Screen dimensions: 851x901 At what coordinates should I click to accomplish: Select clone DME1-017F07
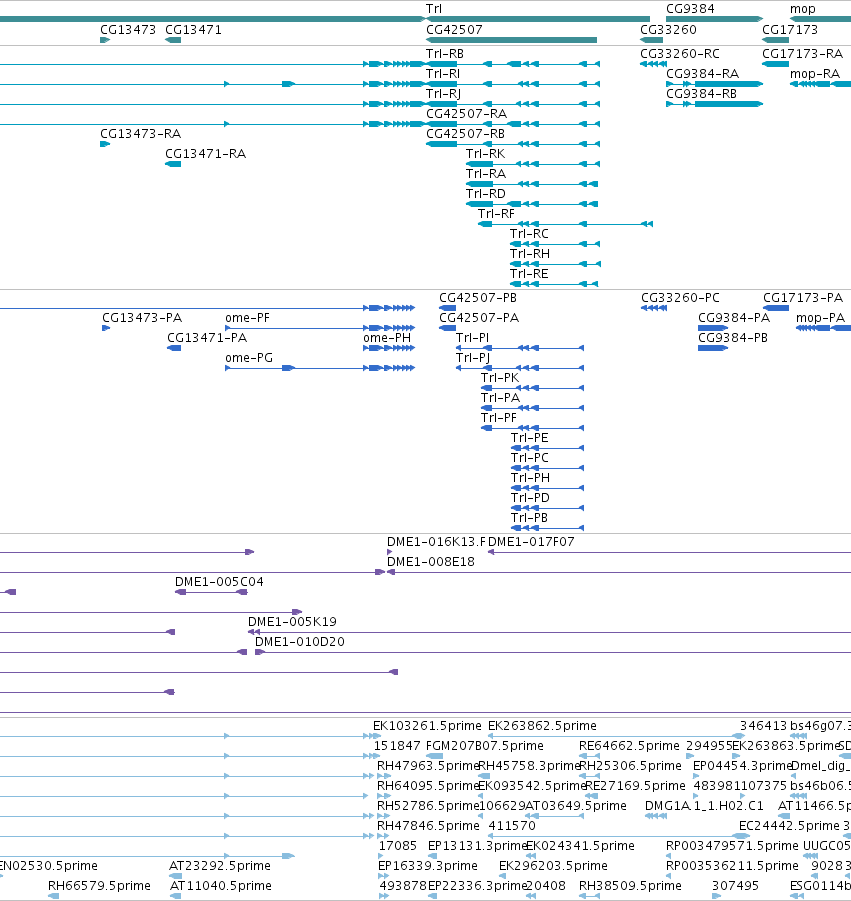(x=532, y=541)
